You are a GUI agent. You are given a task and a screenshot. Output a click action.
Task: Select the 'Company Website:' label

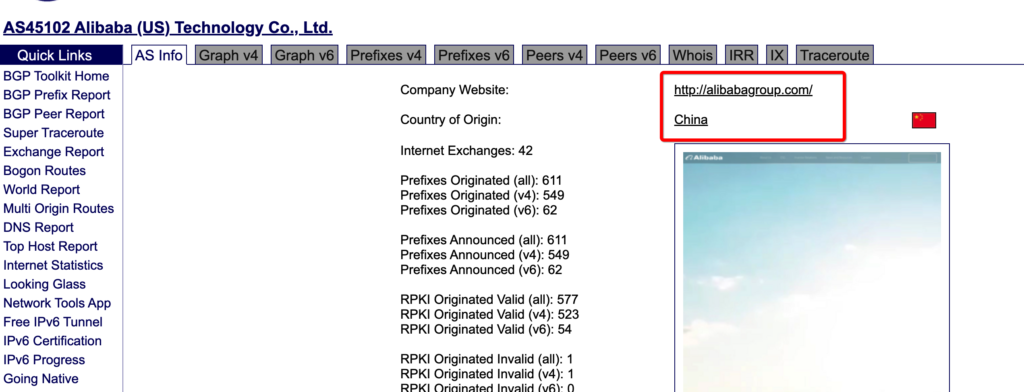(455, 90)
